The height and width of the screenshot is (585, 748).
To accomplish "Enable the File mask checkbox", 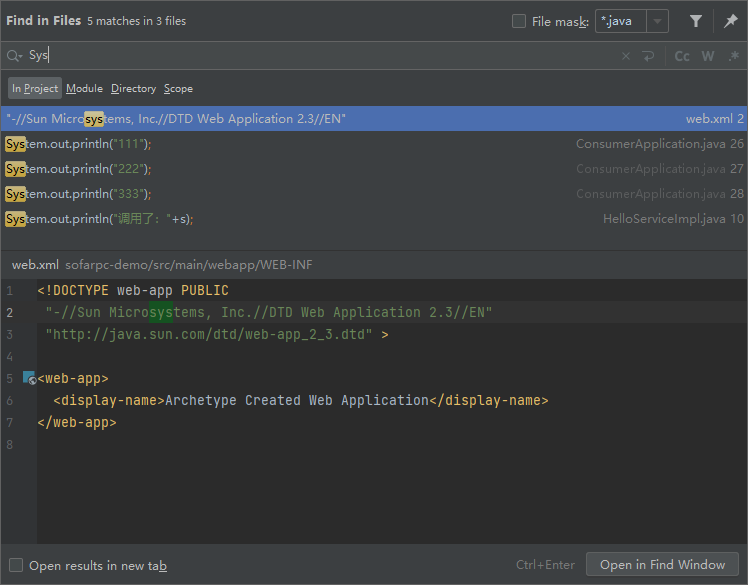I will pyautogui.click(x=519, y=21).
